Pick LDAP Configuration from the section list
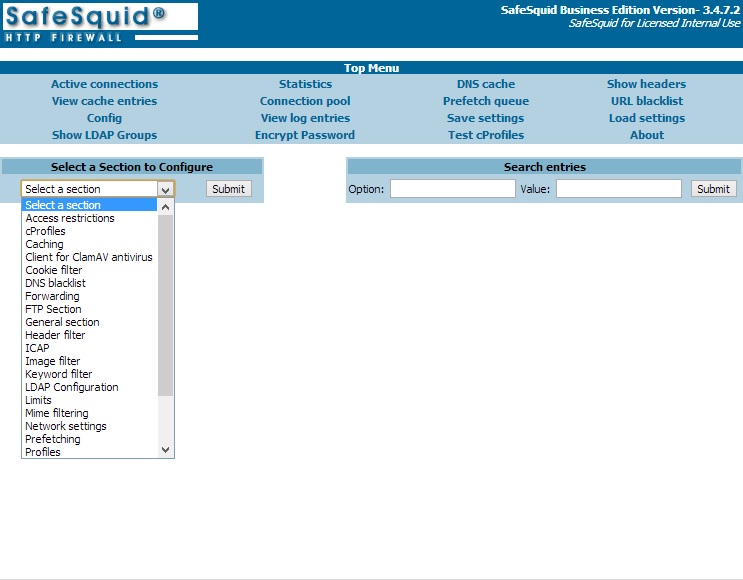This screenshot has width=743, height=580. [72, 387]
